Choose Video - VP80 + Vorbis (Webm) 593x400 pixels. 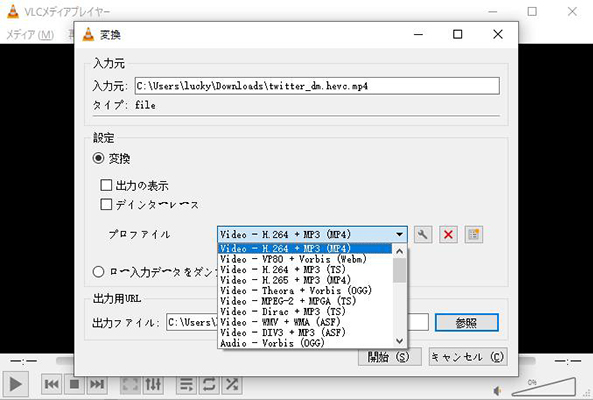[x=305, y=259]
